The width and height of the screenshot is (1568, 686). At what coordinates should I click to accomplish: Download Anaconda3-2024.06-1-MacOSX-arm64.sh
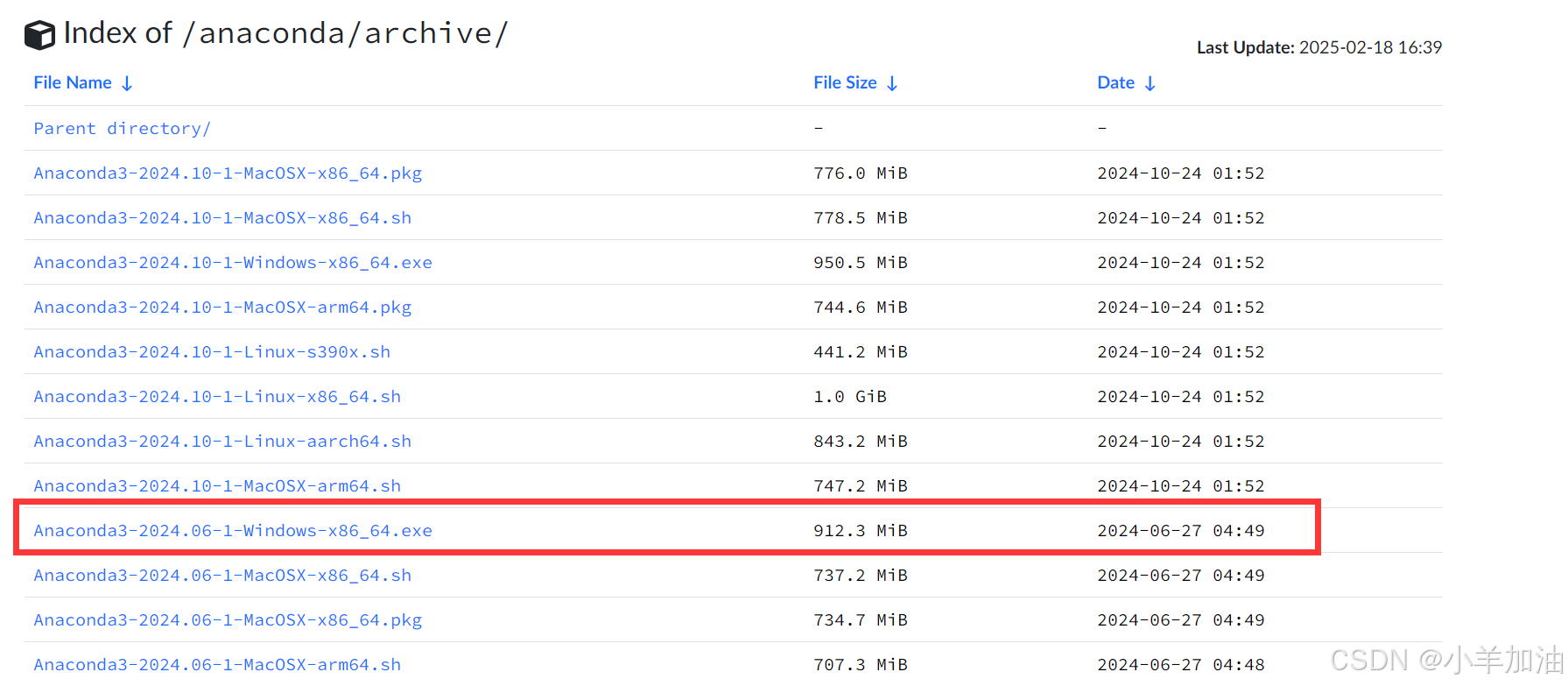pos(217,665)
